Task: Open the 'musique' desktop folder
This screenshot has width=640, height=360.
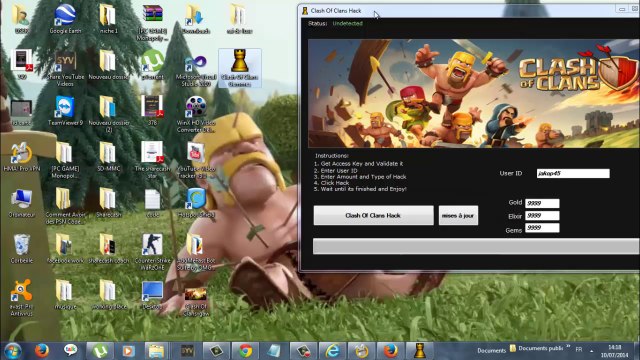Action: pyautogui.click(x=65, y=294)
